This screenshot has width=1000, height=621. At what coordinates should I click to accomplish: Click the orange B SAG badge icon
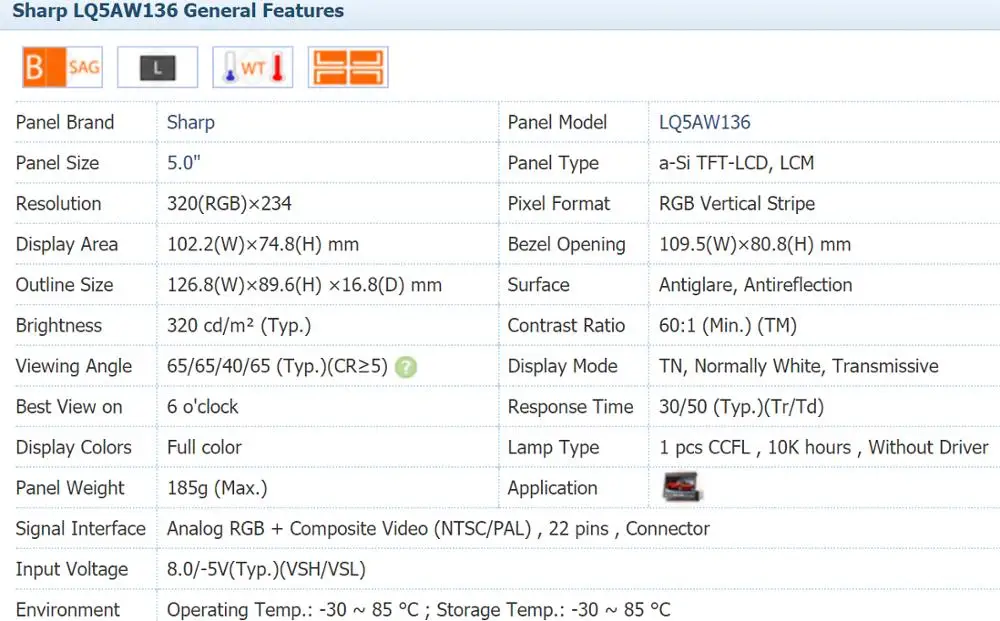point(62,67)
